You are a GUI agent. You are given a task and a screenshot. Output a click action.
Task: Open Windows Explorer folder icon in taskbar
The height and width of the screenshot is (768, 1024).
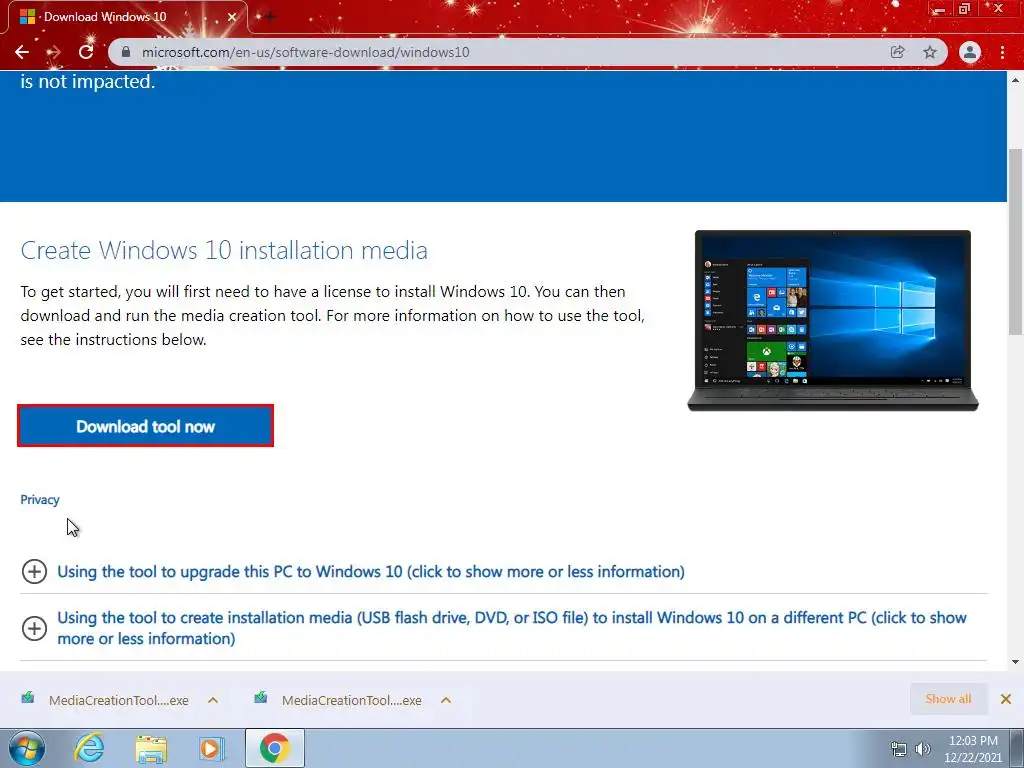coord(150,748)
